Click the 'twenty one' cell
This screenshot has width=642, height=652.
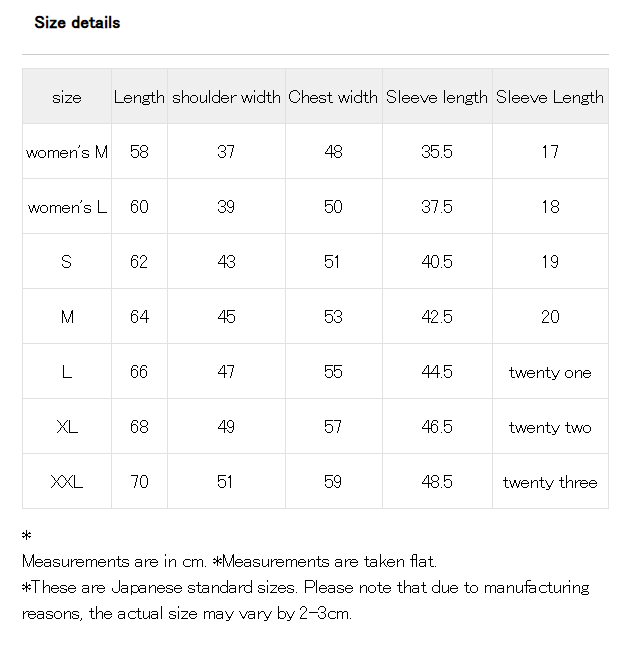(550, 372)
